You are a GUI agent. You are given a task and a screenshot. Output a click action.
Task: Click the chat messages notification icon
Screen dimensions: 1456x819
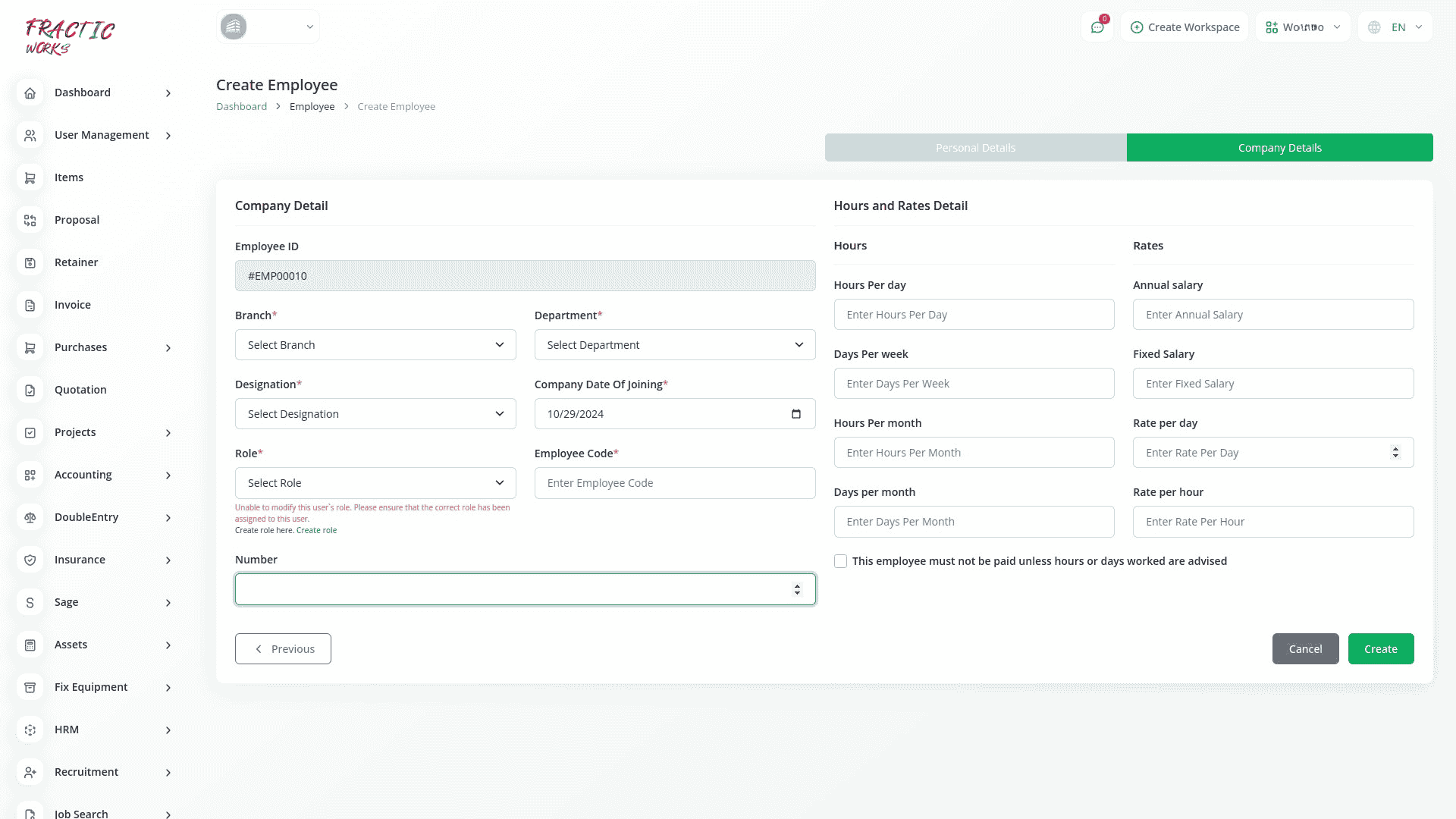[x=1097, y=27]
